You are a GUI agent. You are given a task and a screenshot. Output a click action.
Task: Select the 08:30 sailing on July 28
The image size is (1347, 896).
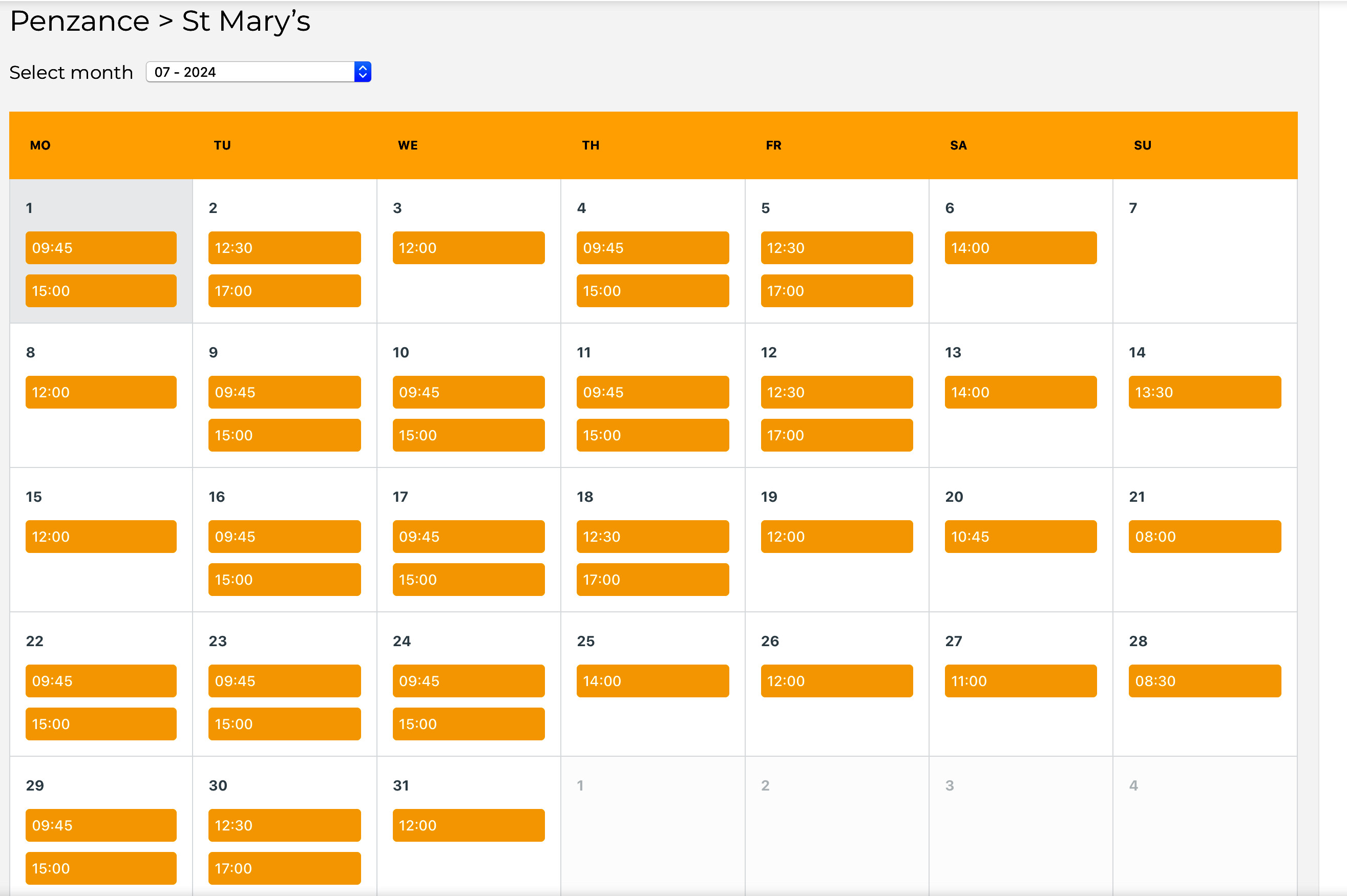(1204, 680)
